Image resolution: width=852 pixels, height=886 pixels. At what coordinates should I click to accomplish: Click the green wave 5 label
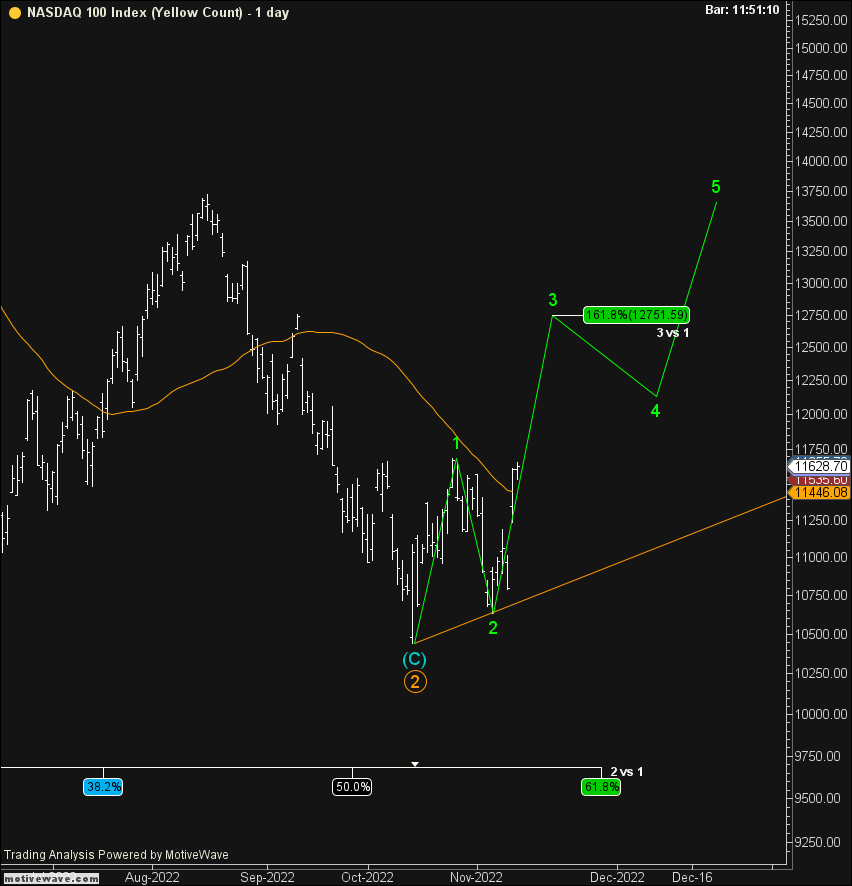click(716, 186)
